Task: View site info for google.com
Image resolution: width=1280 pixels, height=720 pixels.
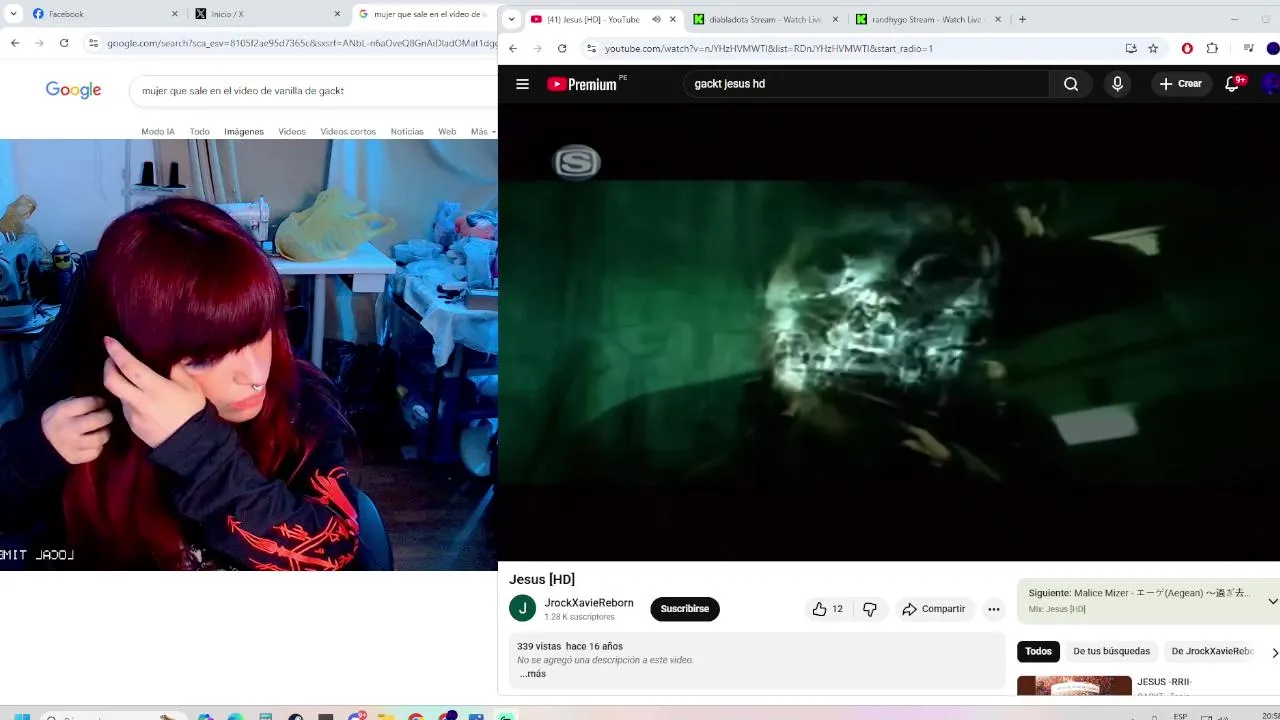Action: (x=93, y=43)
